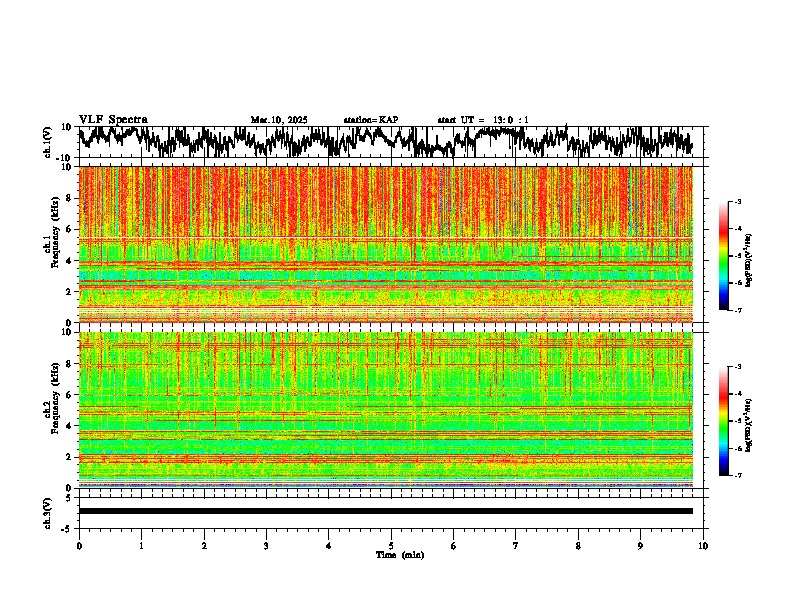Click tick label '1' on the Time axis

pyautogui.click(x=141, y=546)
